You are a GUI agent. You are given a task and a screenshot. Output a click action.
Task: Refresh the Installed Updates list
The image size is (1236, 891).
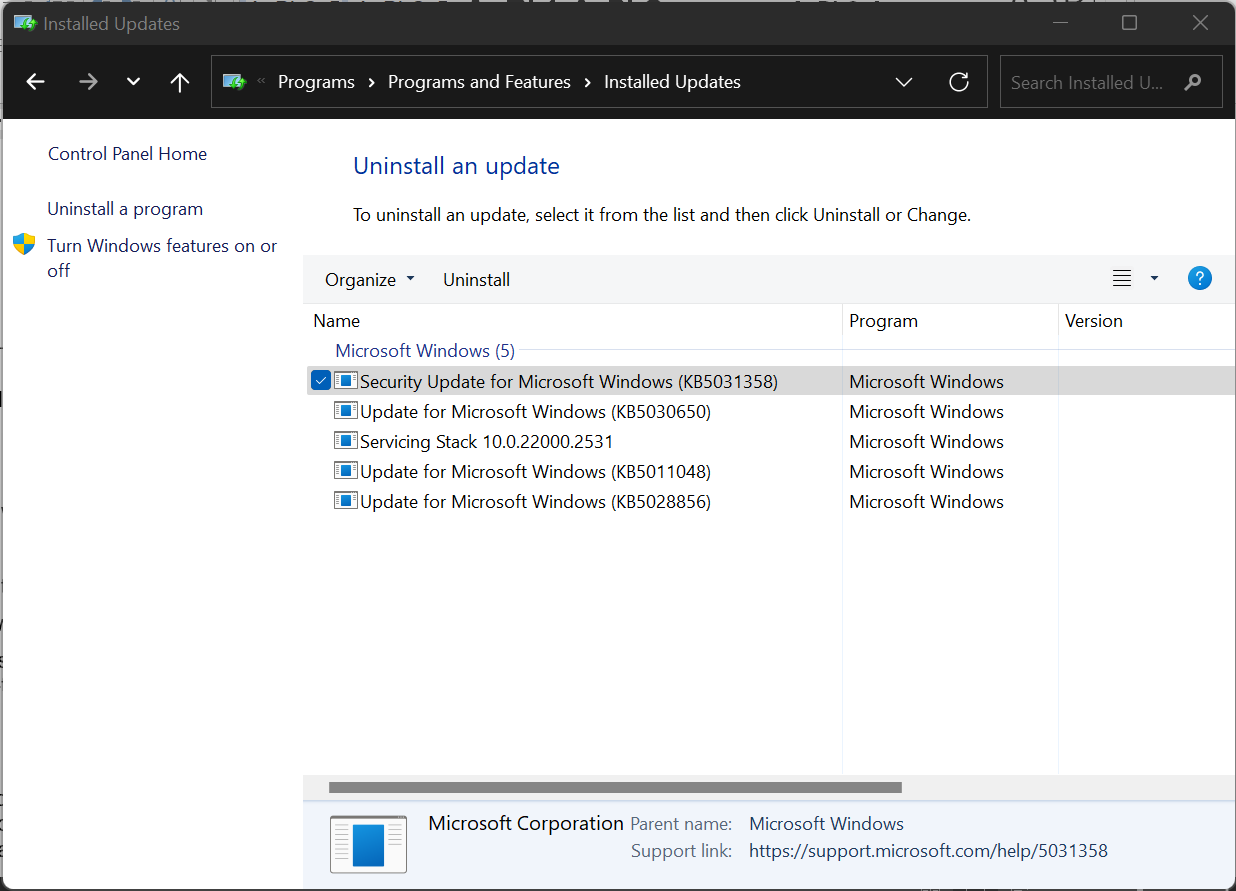tap(959, 82)
